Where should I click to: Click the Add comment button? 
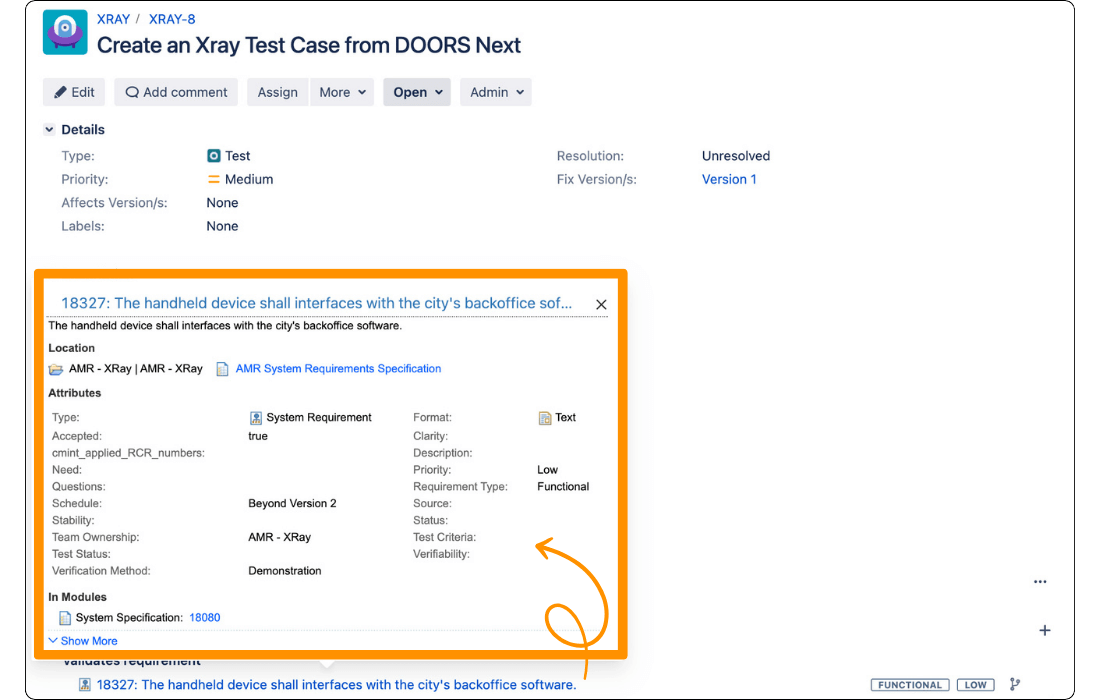(176, 92)
